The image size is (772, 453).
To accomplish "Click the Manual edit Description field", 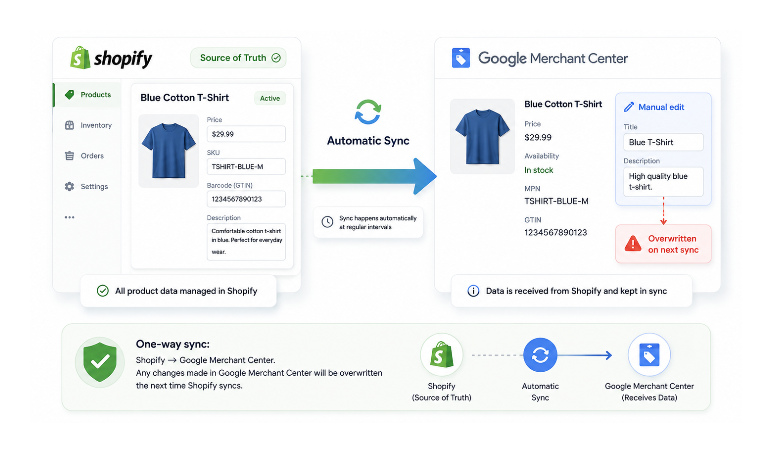I will click(x=663, y=182).
